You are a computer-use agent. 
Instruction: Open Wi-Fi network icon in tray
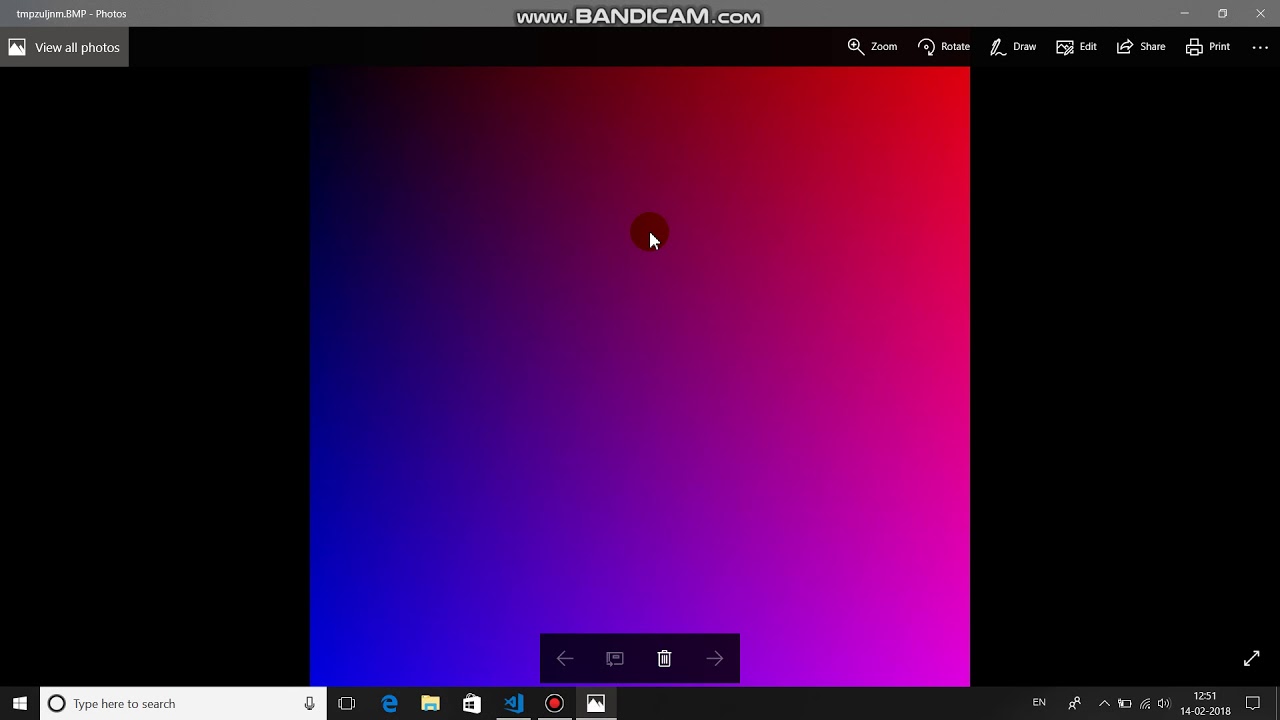coord(1145,703)
